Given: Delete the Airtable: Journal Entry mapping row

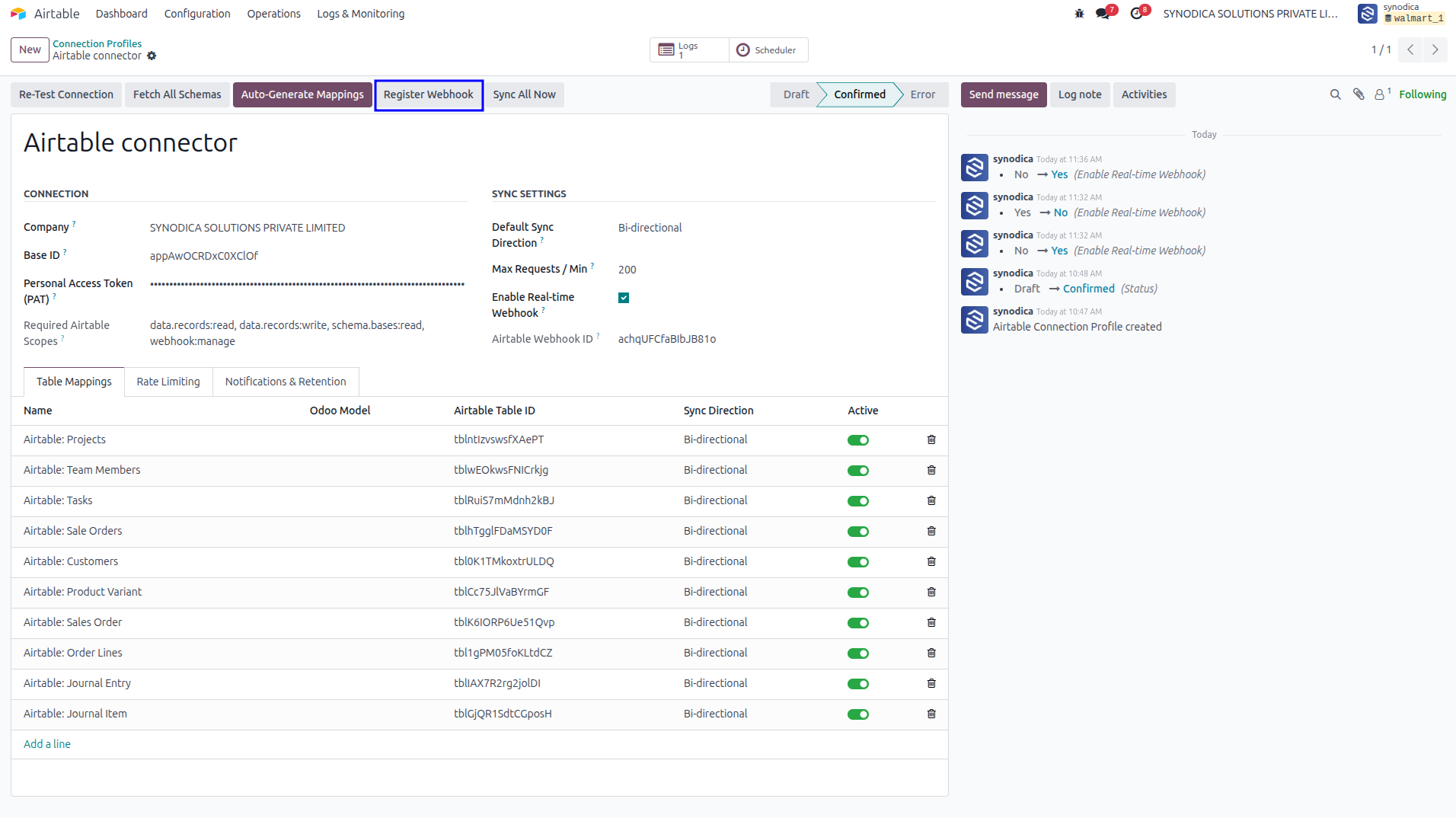Looking at the screenshot, I should pos(931,684).
